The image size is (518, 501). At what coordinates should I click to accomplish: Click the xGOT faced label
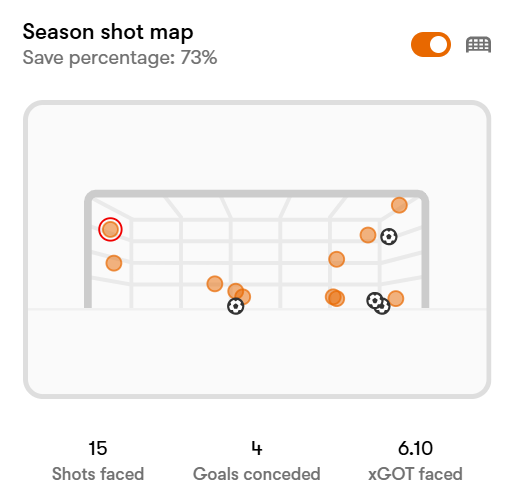point(415,474)
